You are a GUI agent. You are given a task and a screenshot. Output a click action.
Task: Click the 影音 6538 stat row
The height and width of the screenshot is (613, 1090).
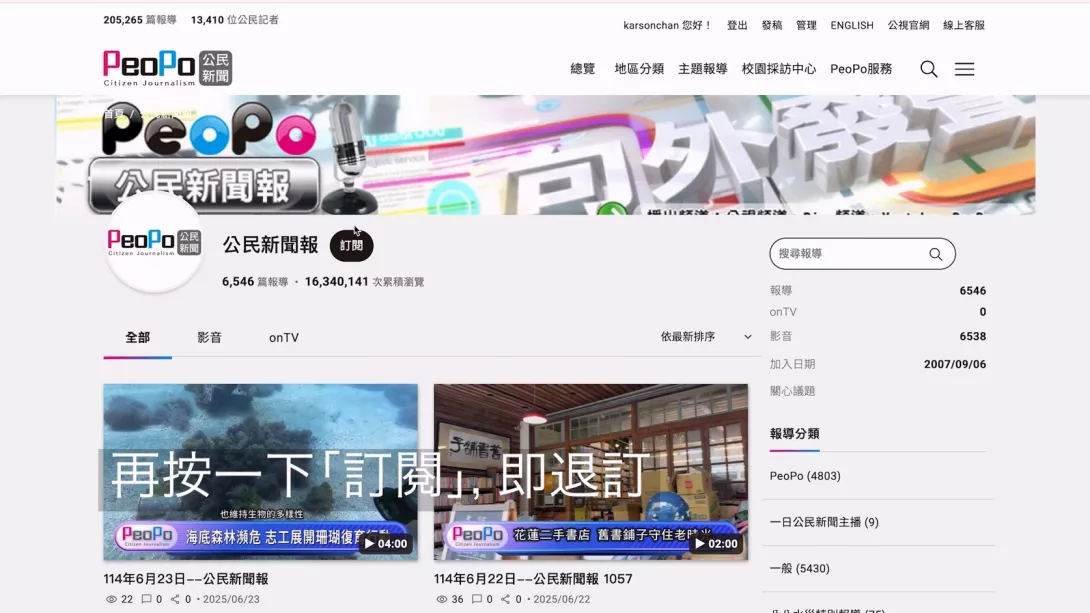[877, 336]
